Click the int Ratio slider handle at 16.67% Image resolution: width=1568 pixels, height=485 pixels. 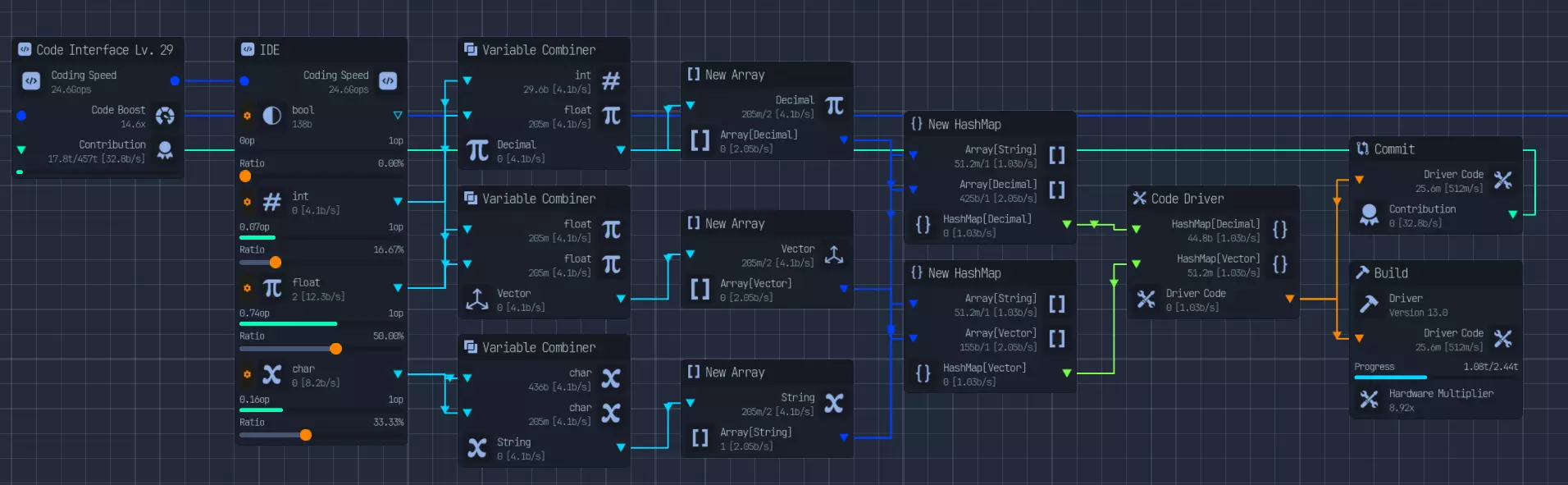coord(276,263)
